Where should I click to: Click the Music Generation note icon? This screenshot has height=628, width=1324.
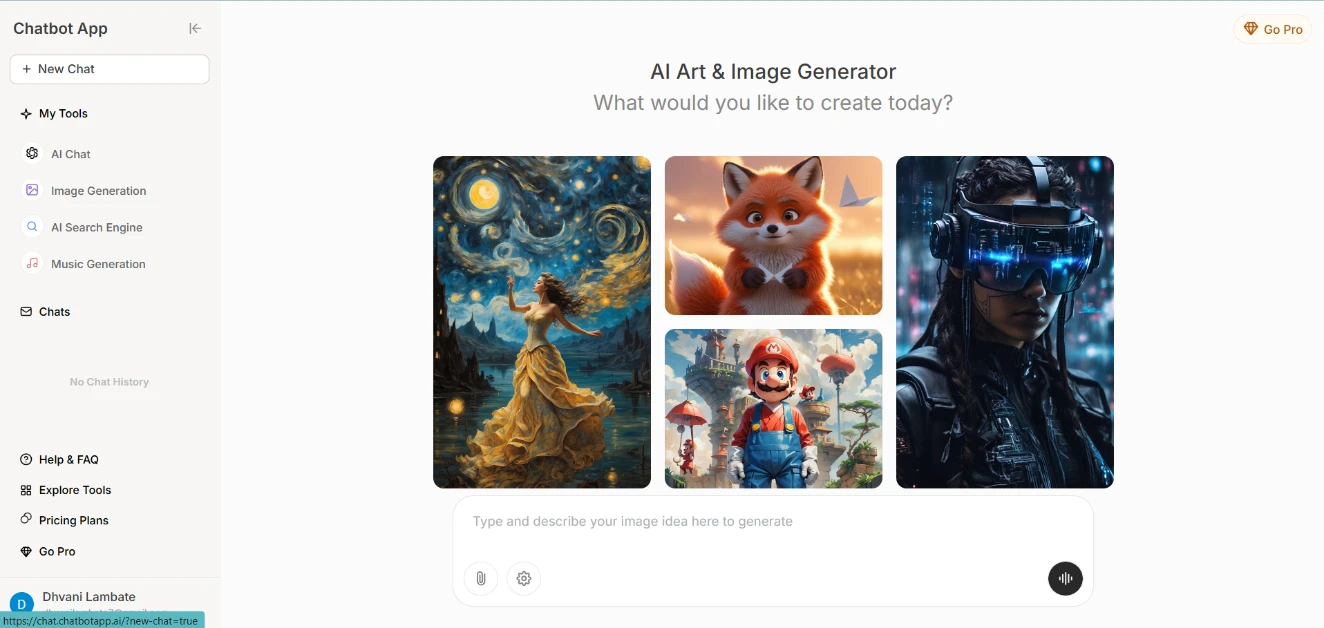[32, 264]
